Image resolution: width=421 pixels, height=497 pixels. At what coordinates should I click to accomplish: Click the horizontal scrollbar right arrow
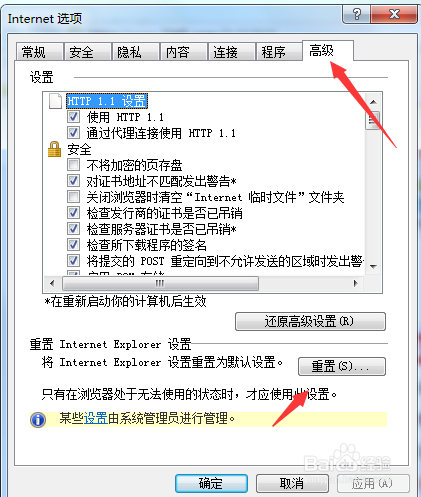pos(356,283)
